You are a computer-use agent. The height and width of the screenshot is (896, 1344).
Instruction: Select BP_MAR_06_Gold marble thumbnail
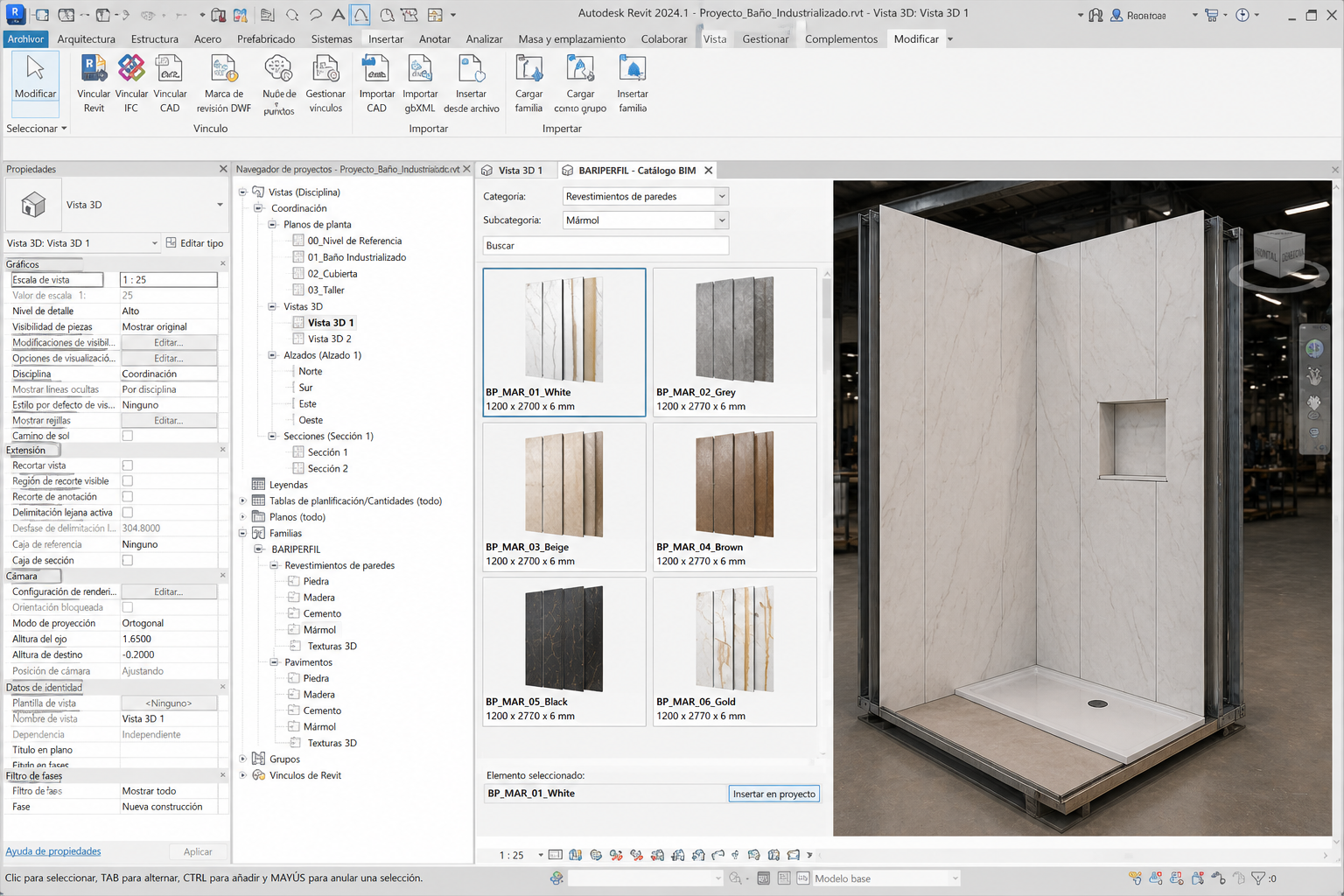[734, 652]
